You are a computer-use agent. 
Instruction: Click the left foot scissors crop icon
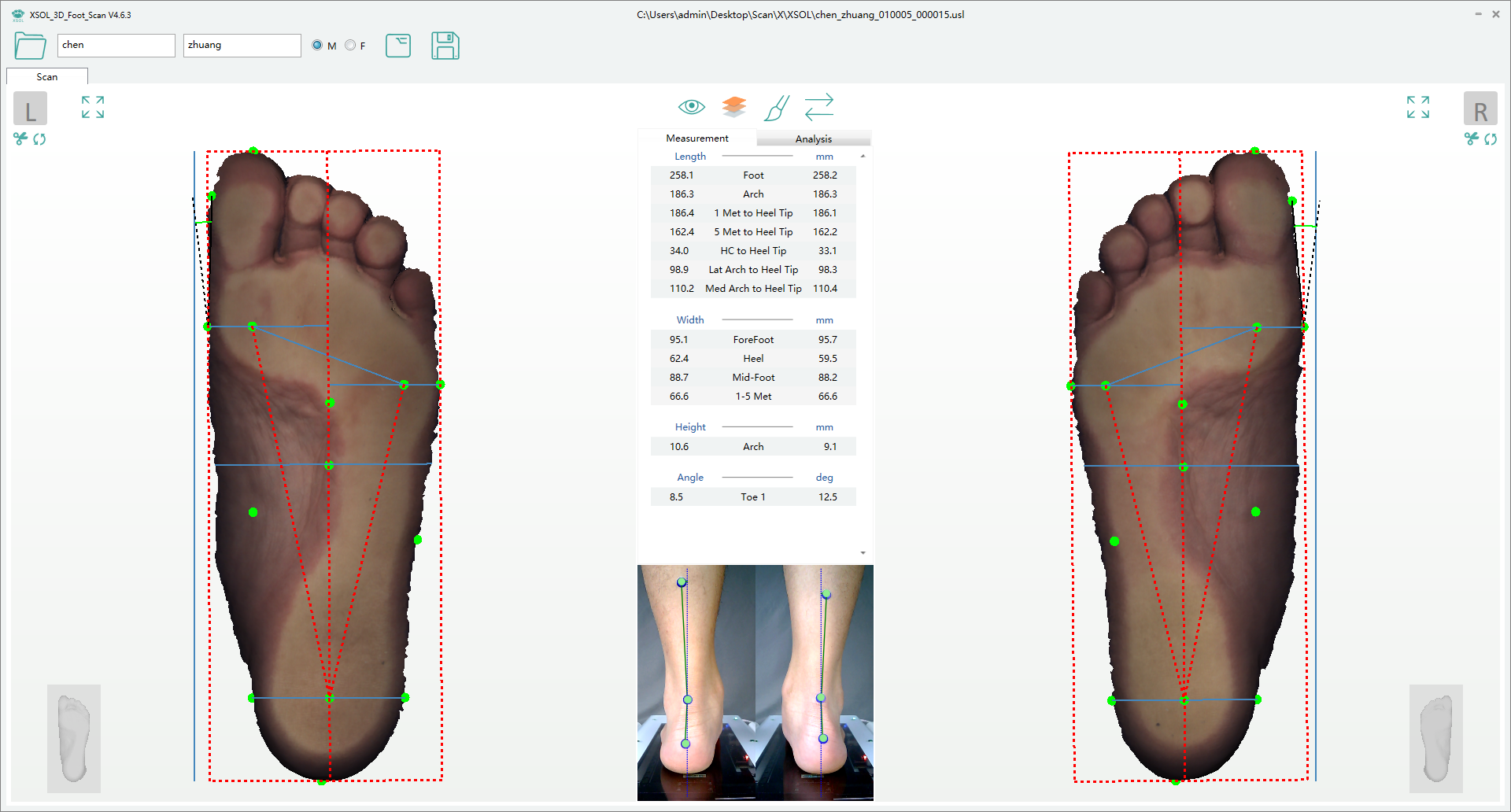pos(20,139)
